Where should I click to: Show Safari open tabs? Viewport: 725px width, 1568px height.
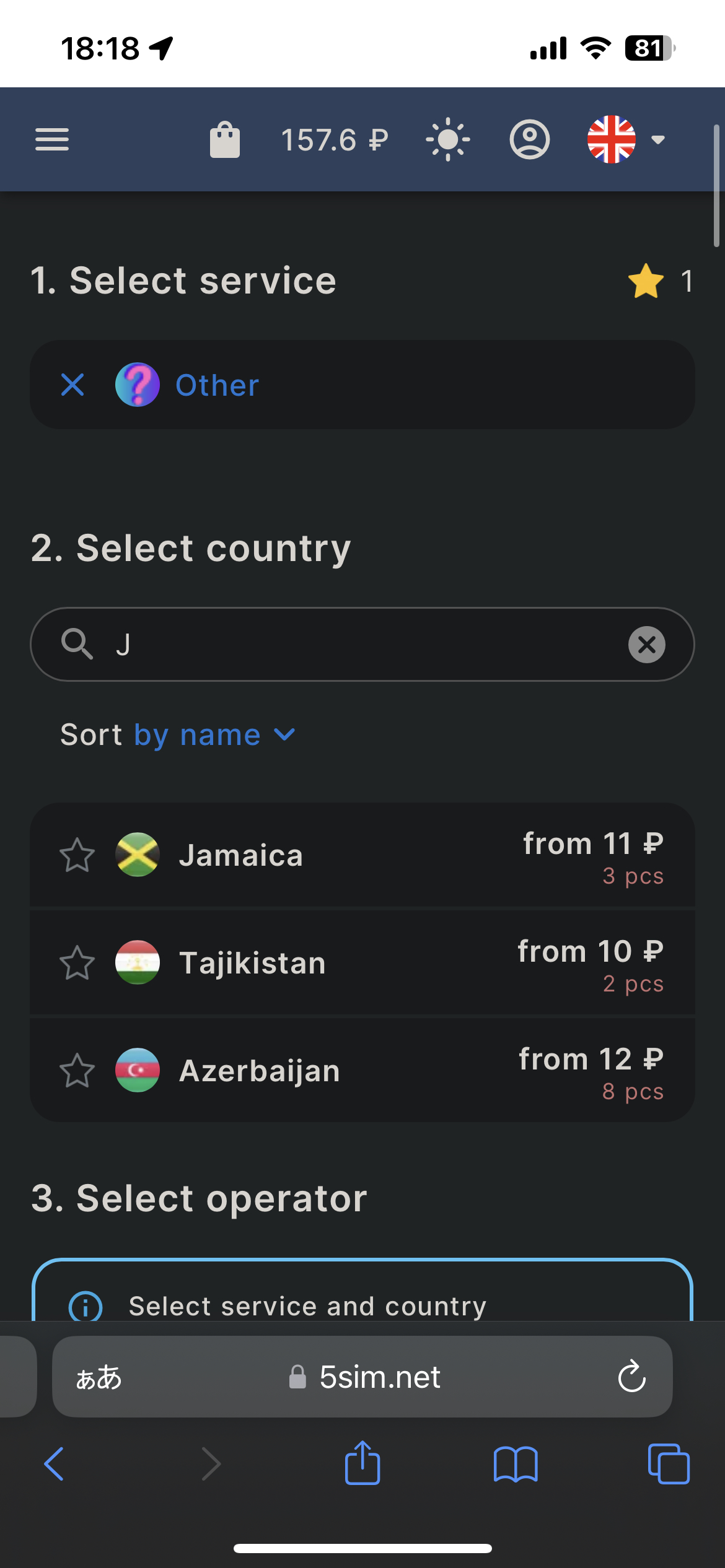[669, 1464]
